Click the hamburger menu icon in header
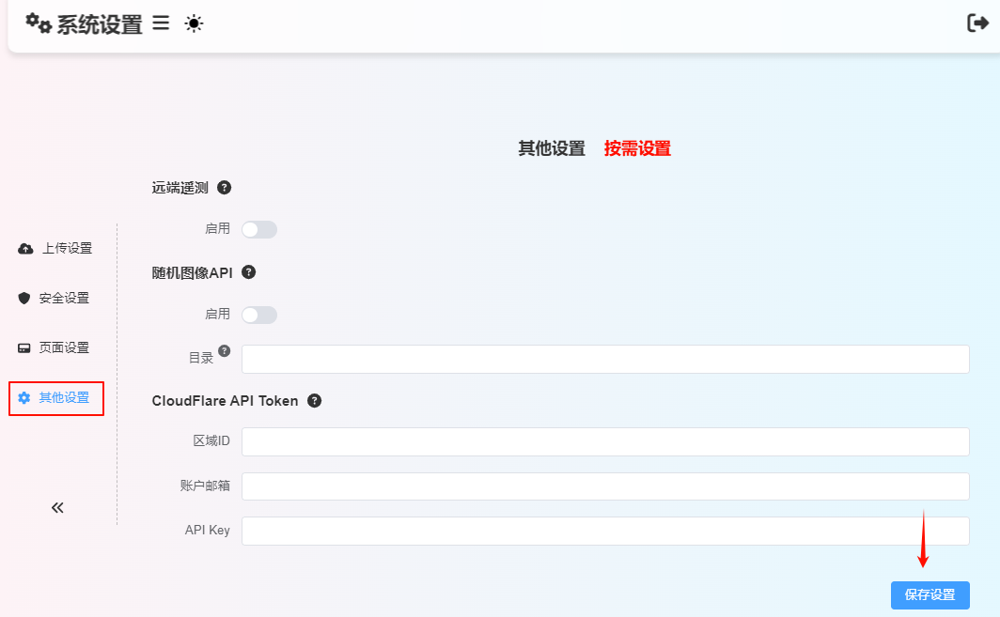The height and width of the screenshot is (617, 1000). (161, 24)
